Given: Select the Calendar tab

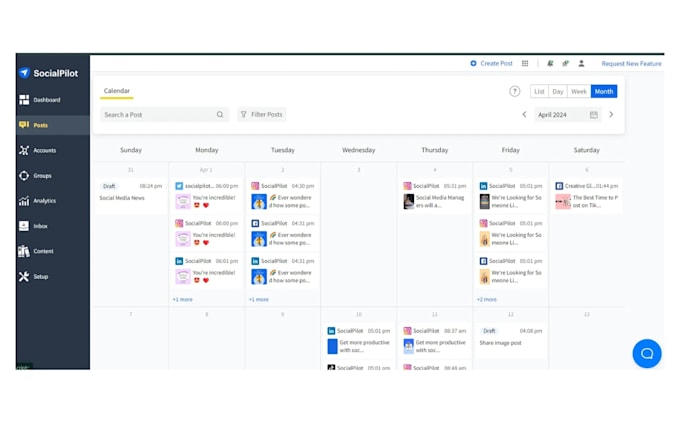Looking at the screenshot, I should coord(117,91).
